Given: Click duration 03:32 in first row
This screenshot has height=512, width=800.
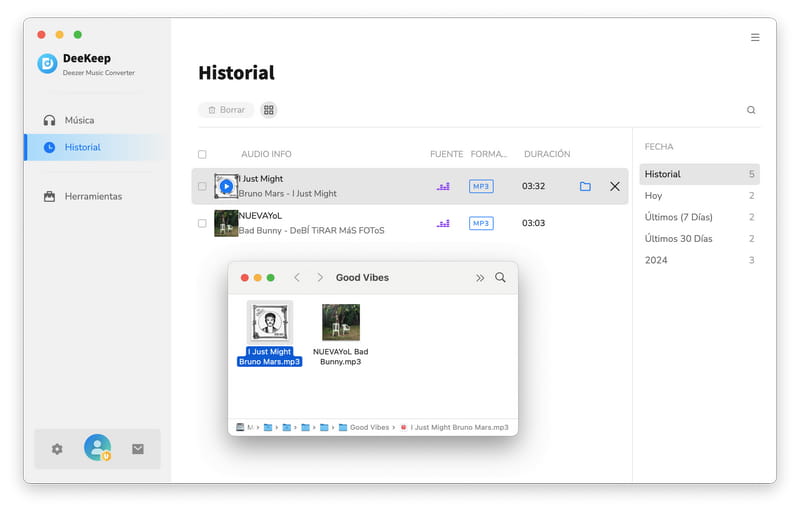Looking at the screenshot, I should coord(533,186).
